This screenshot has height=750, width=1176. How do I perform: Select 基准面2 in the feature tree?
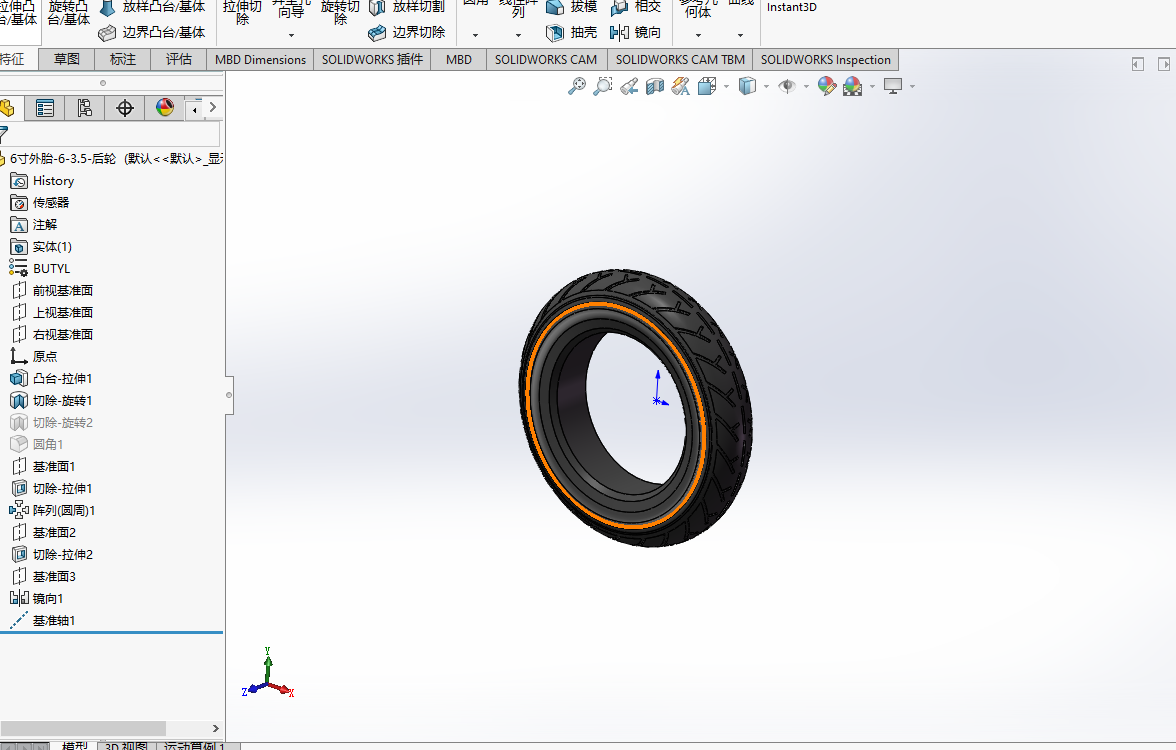click(43, 532)
